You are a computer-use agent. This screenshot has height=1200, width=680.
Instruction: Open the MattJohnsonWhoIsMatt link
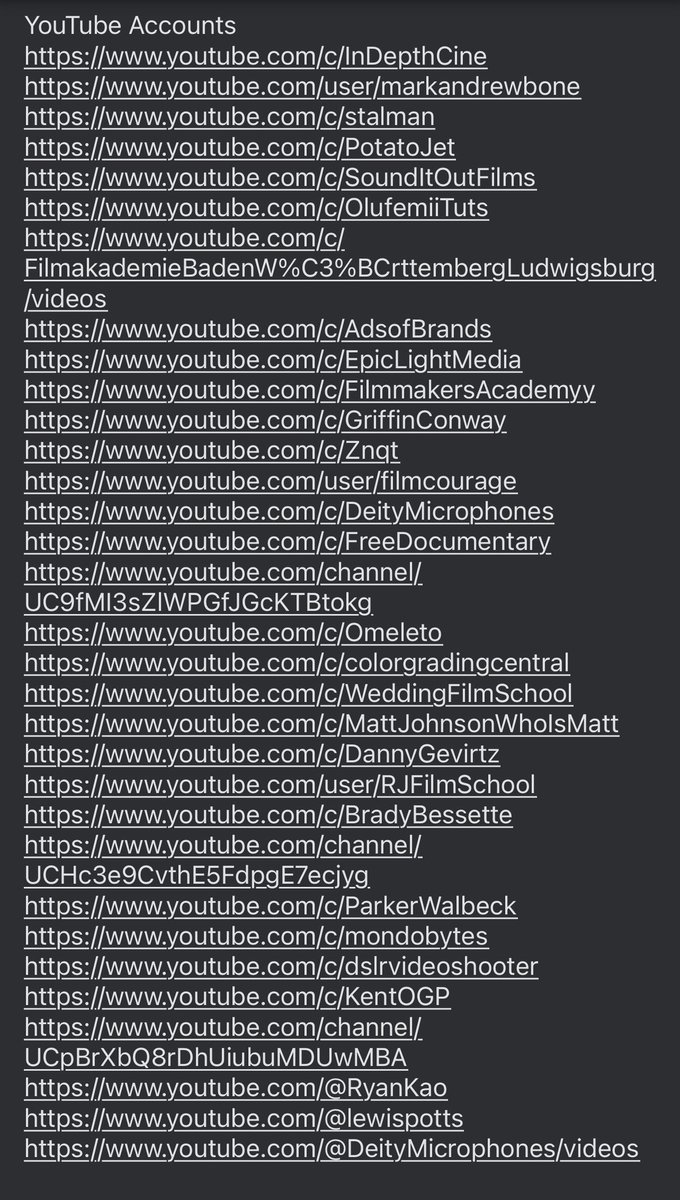pyautogui.click(x=321, y=723)
